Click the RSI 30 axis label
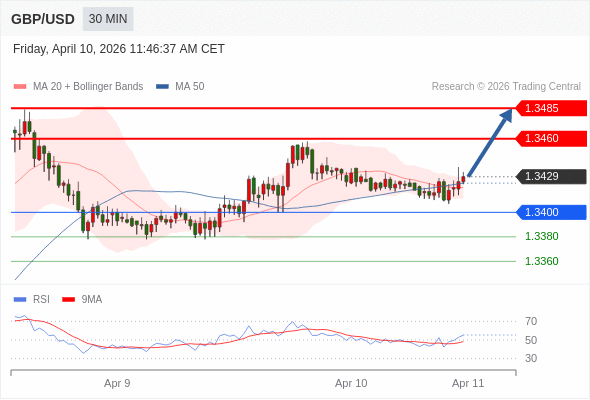 pos(531,358)
